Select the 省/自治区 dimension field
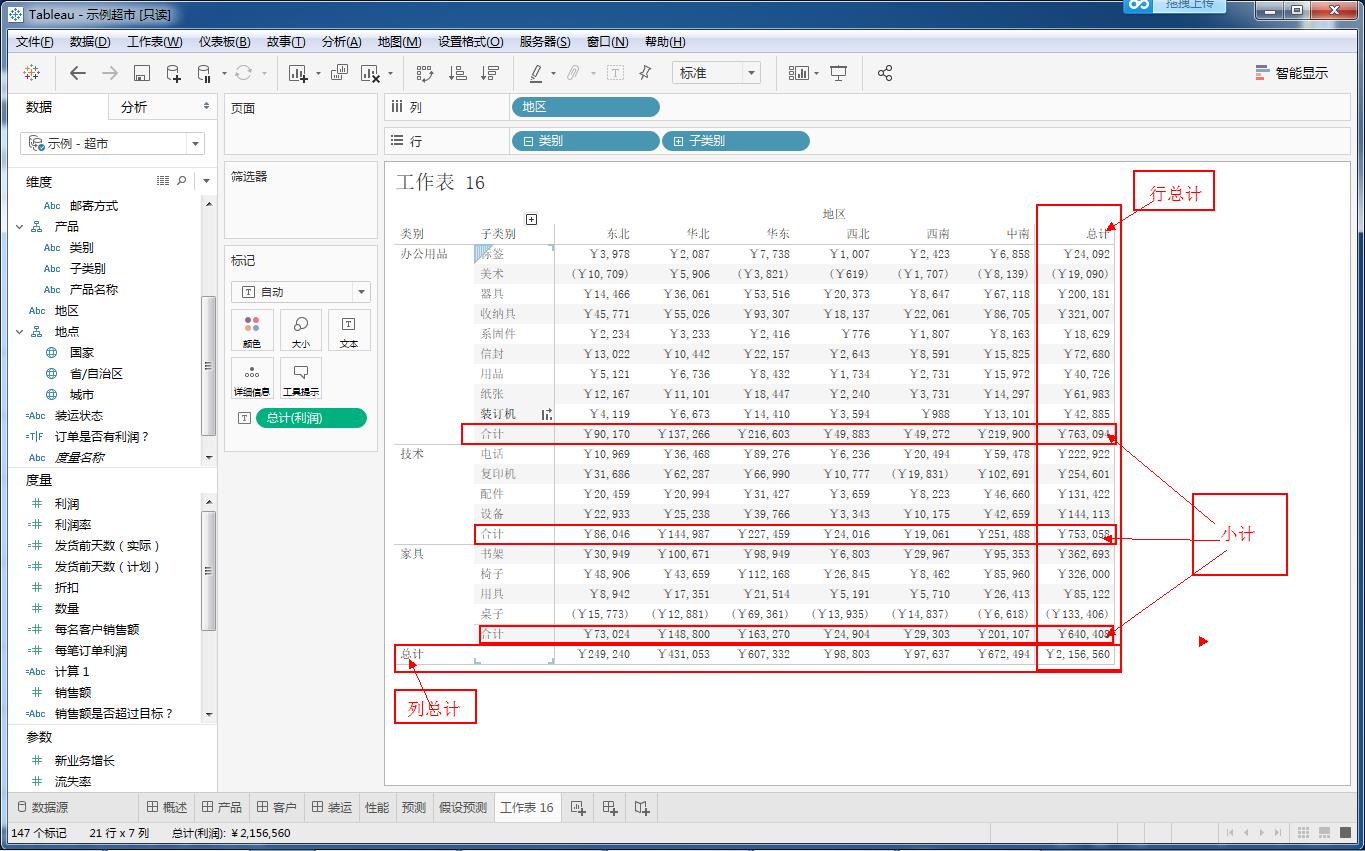1365x851 pixels. tap(96, 373)
